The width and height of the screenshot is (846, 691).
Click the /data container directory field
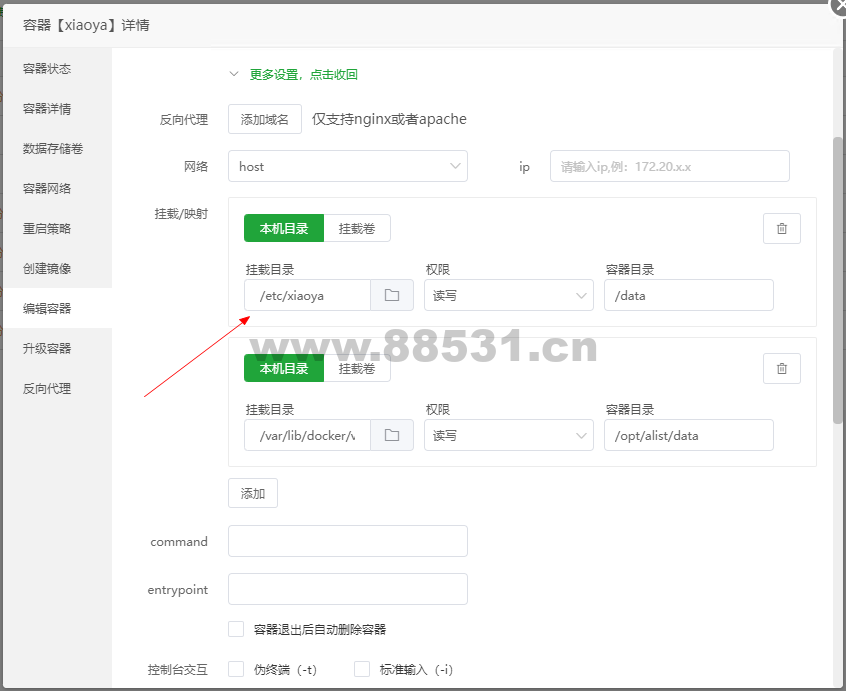[x=688, y=295]
